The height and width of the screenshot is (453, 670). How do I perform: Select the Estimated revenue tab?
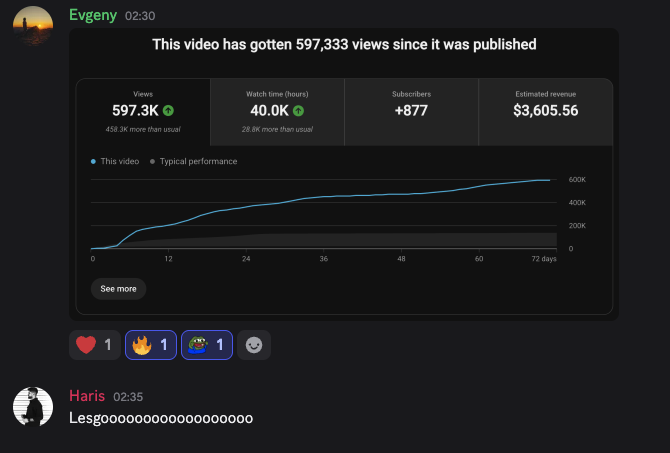pos(546,112)
